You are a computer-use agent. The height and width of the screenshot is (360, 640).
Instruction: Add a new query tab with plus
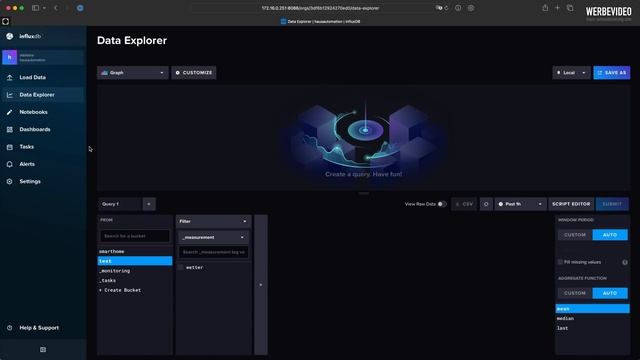pos(149,204)
